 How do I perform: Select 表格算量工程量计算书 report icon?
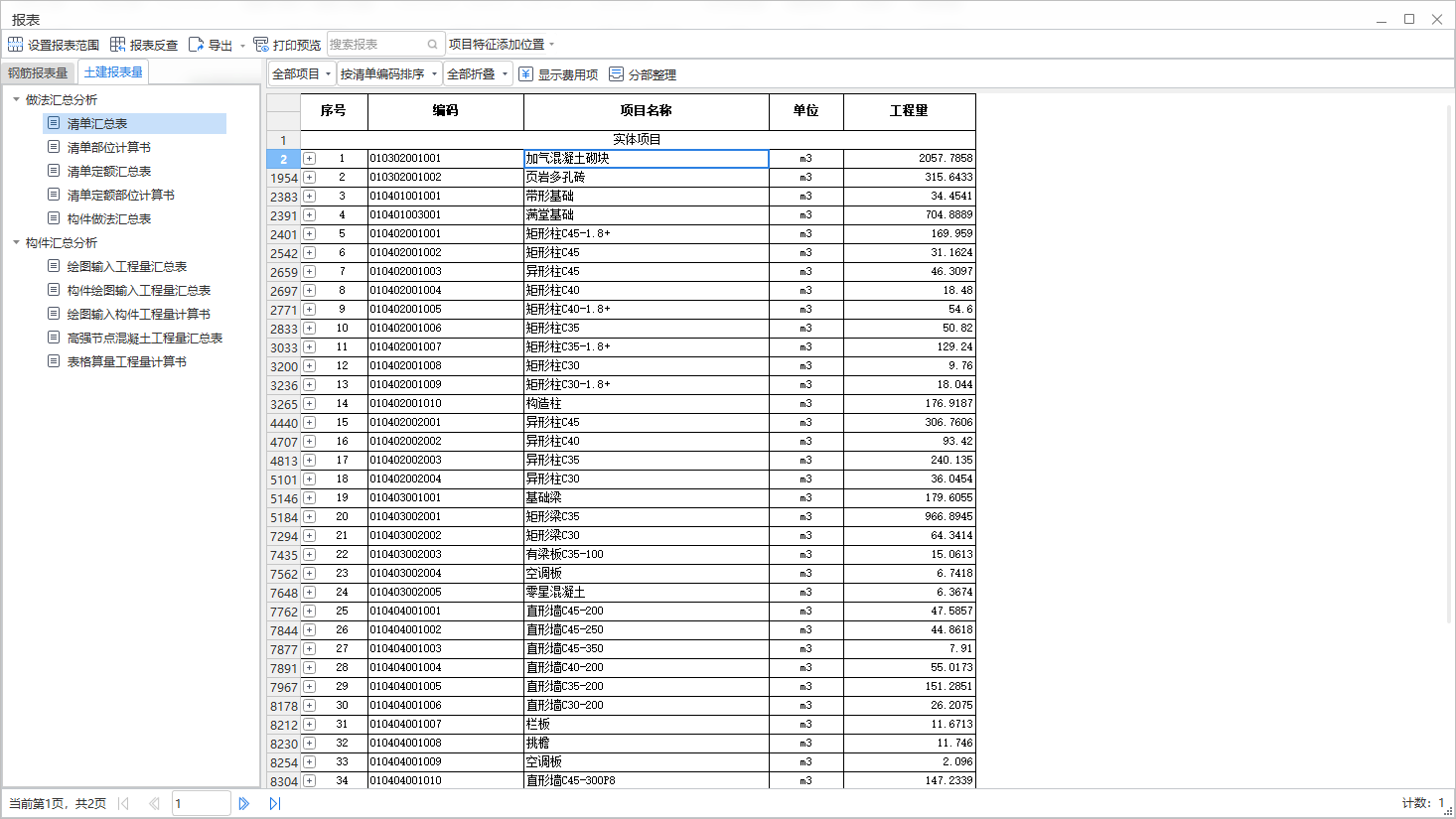tap(54, 361)
